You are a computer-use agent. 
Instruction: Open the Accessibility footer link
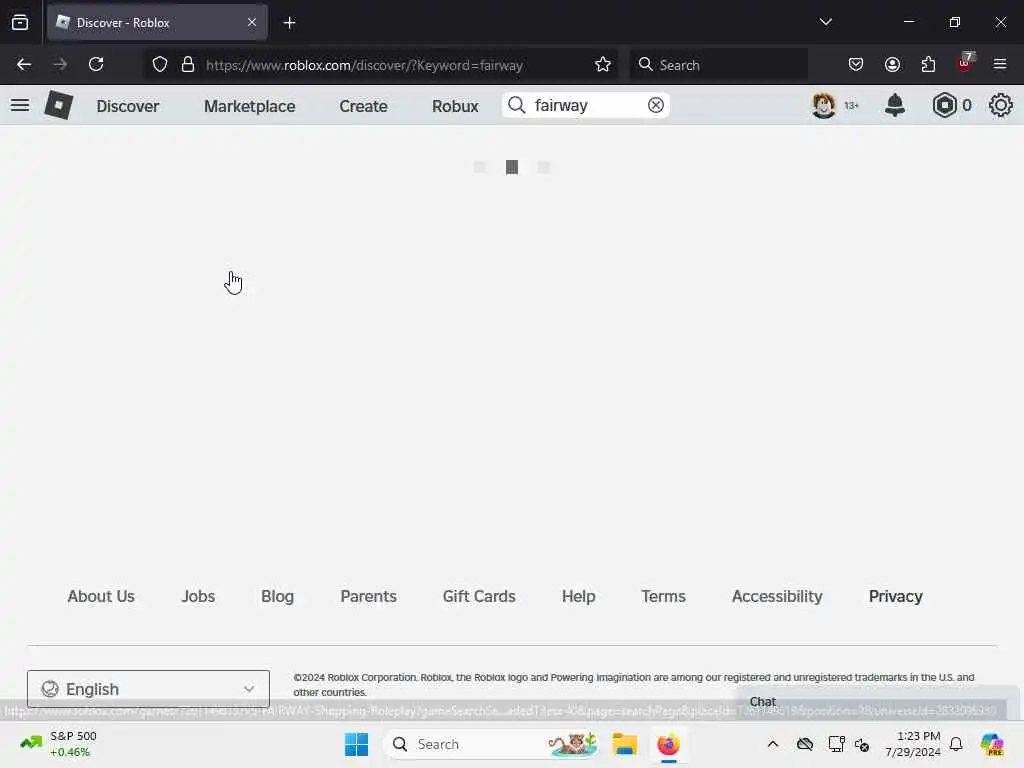(777, 596)
